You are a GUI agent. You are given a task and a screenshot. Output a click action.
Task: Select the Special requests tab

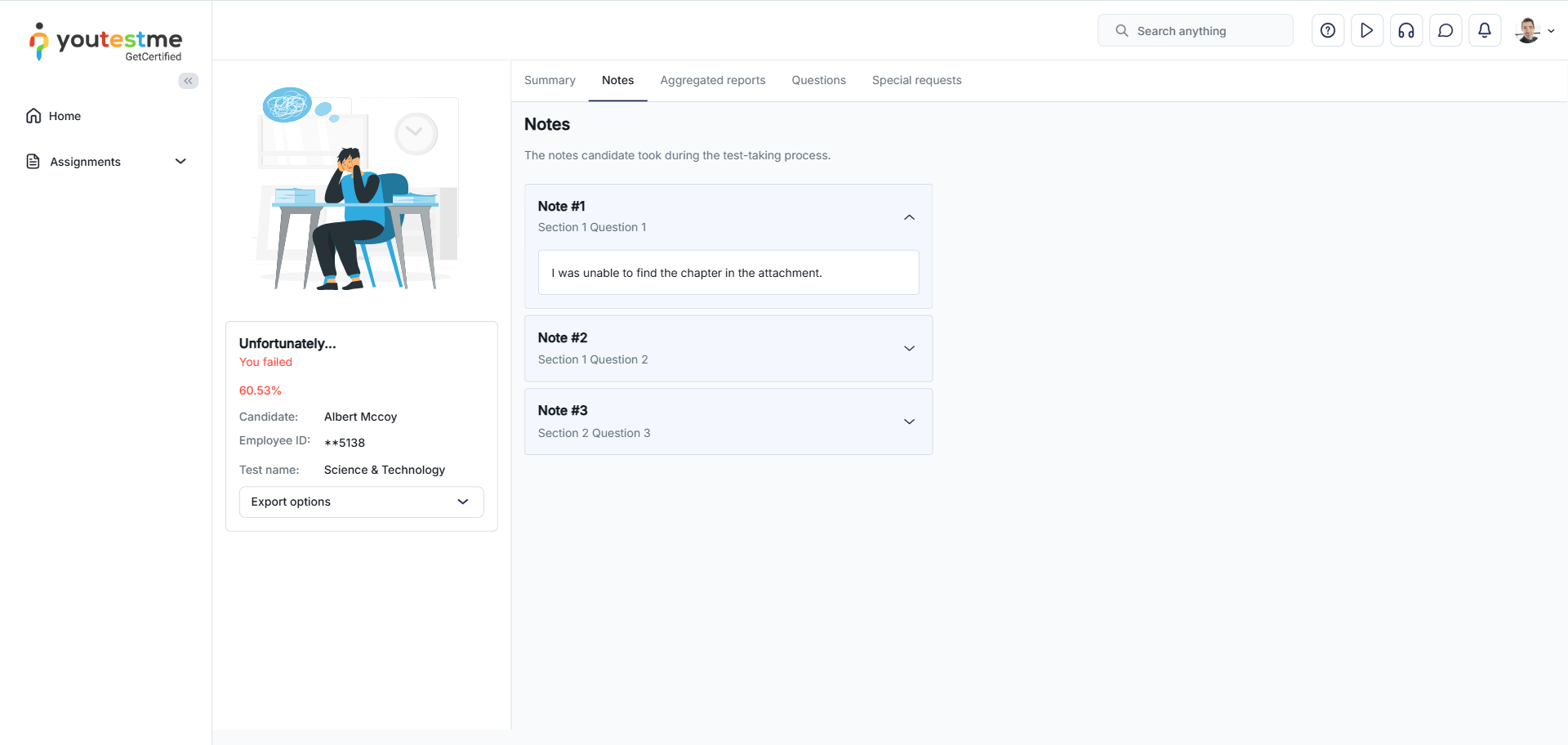coord(916,80)
